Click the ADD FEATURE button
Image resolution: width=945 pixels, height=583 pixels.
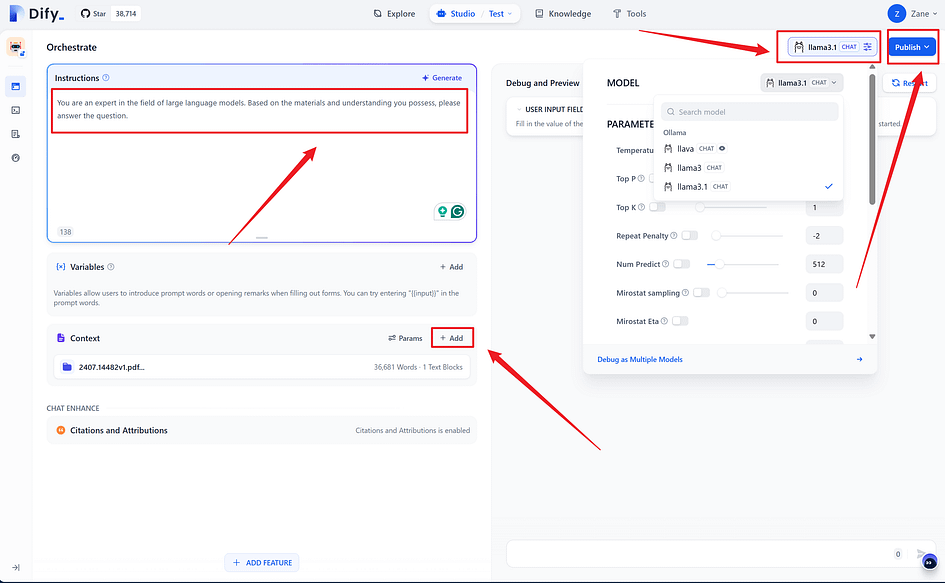pos(262,563)
